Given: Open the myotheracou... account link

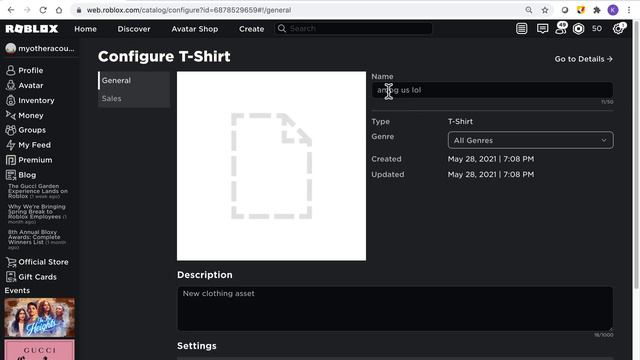Looking at the screenshot, I should click(x=40, y=48).
